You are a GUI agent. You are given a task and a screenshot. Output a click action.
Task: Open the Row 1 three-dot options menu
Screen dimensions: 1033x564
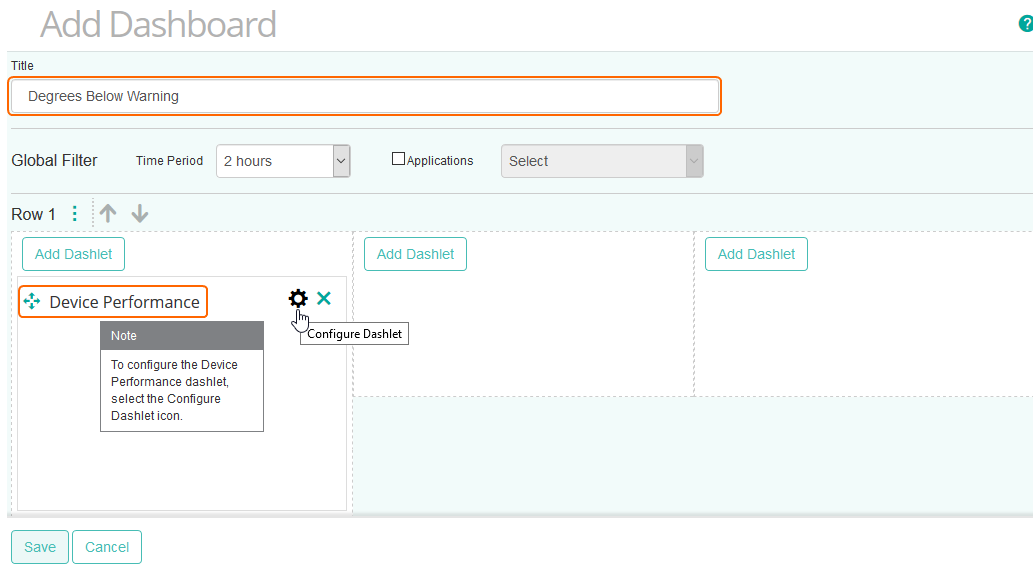tap(75, 214)
